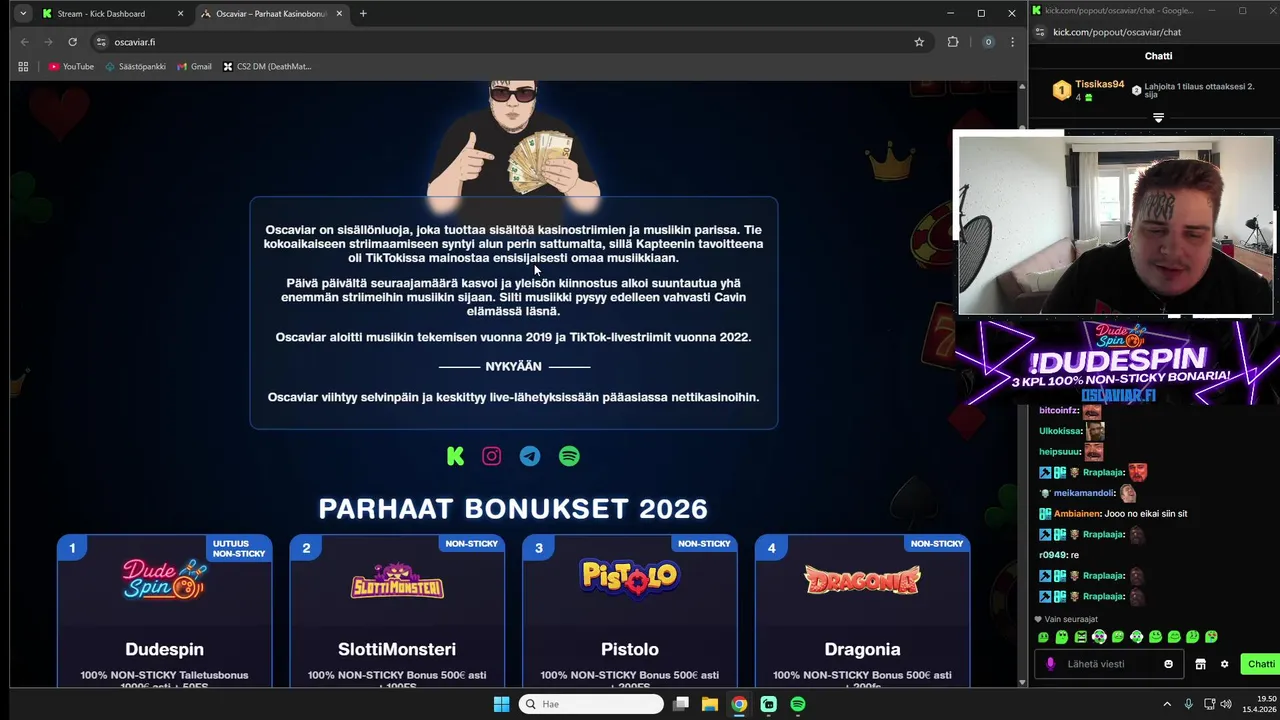Open chat page site info icon
1280x720 pixels.
(x=1040, y=32)
